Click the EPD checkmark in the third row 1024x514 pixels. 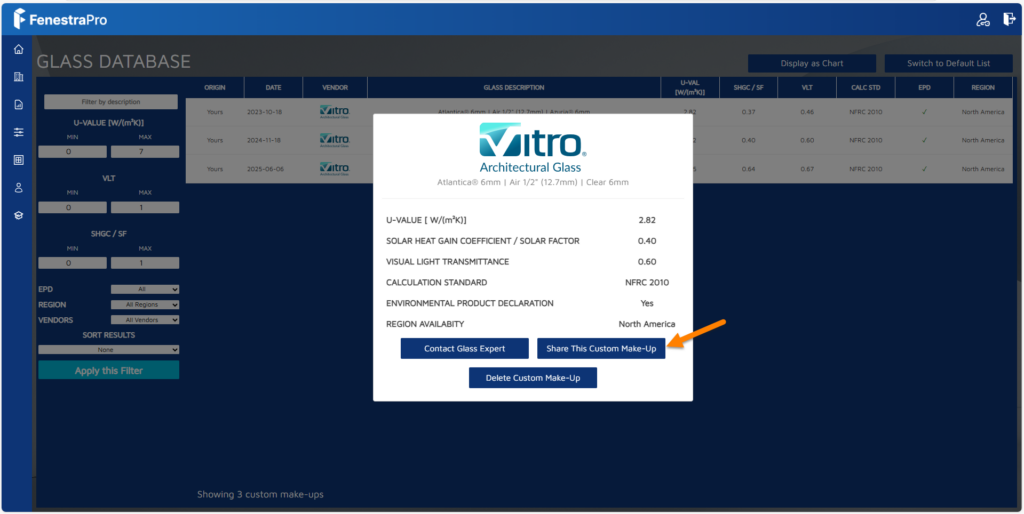click(924, 169)
